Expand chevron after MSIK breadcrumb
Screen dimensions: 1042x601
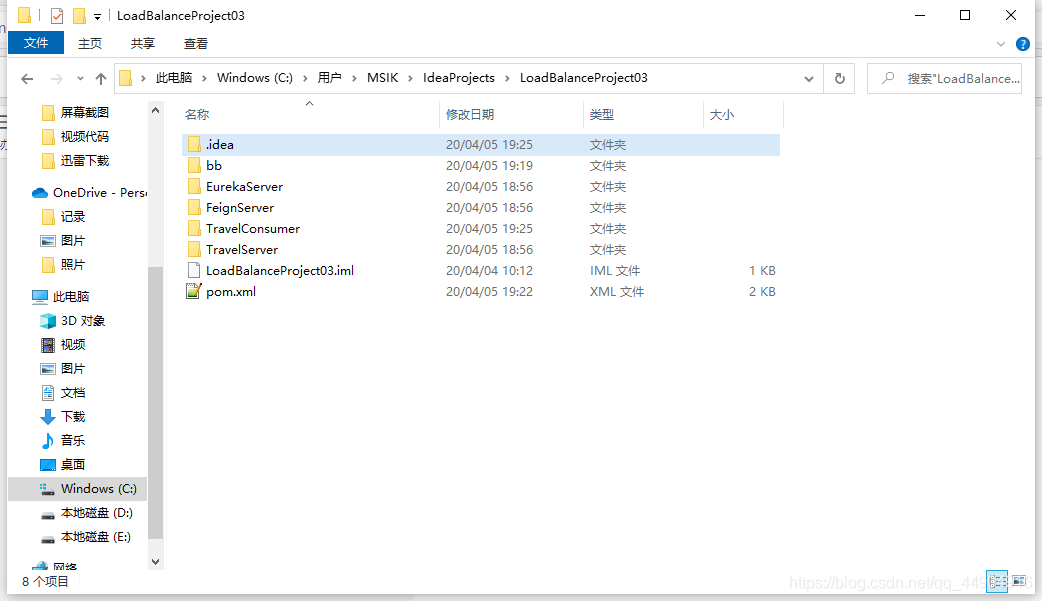tap(410, 78)
